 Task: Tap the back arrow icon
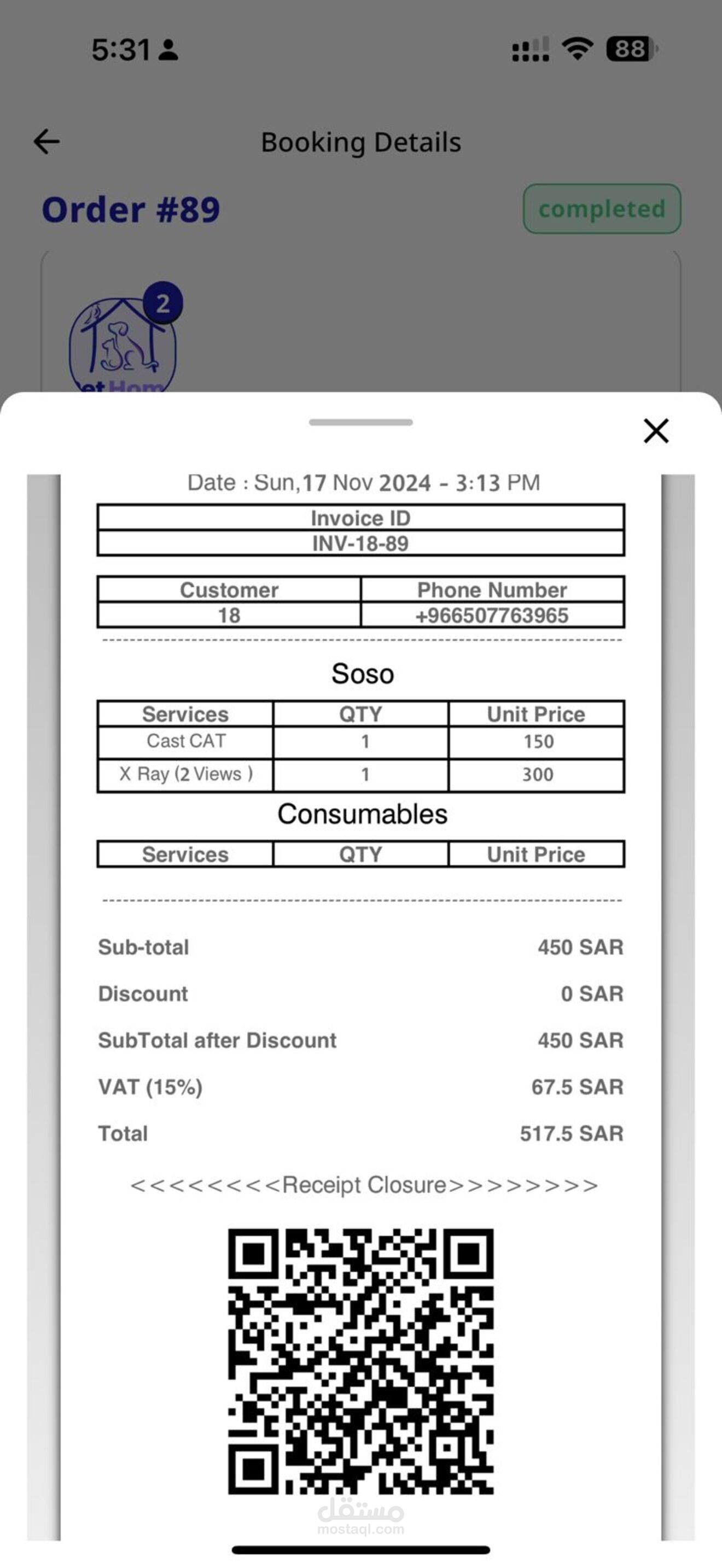click(46, 142)
